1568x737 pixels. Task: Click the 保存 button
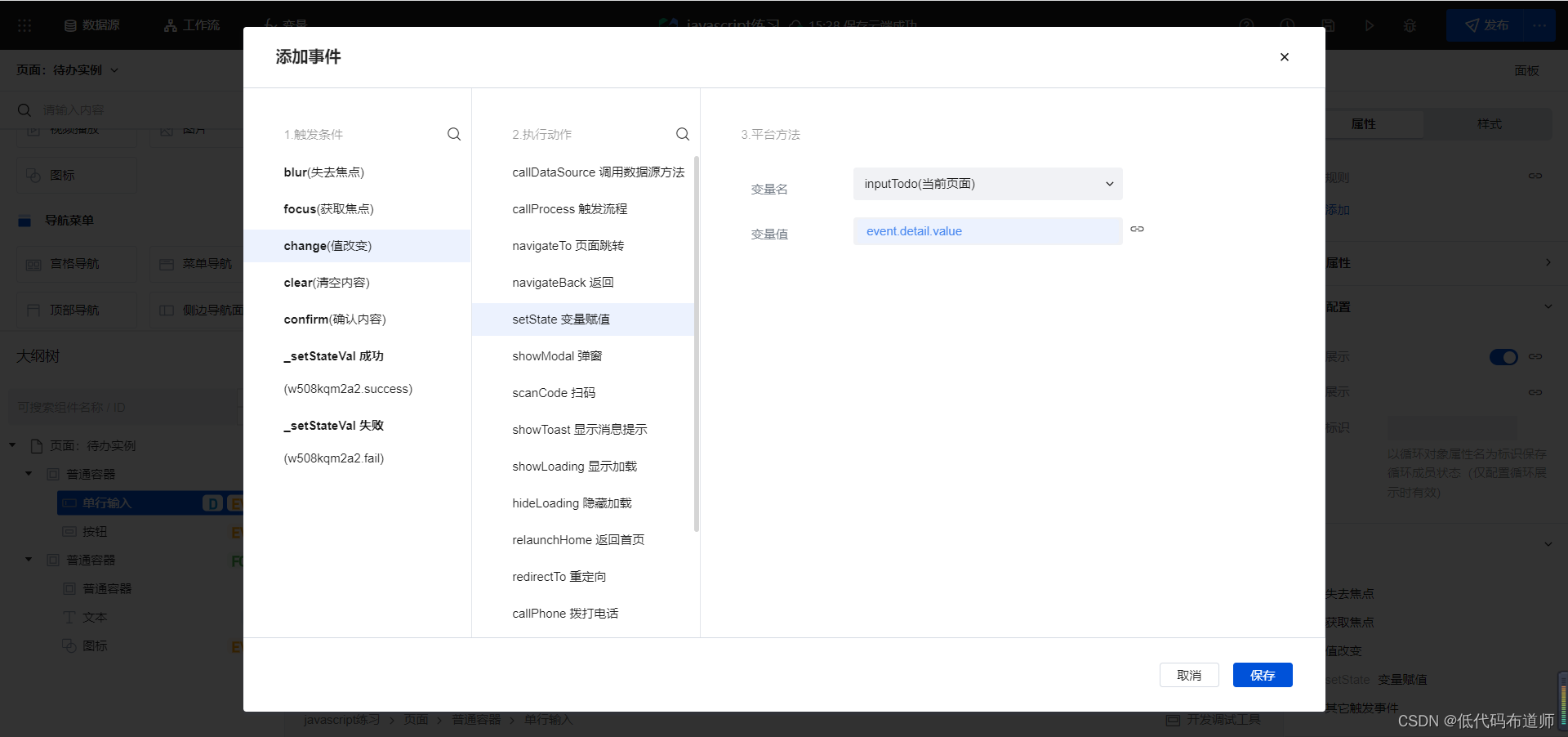point(1263,675)
